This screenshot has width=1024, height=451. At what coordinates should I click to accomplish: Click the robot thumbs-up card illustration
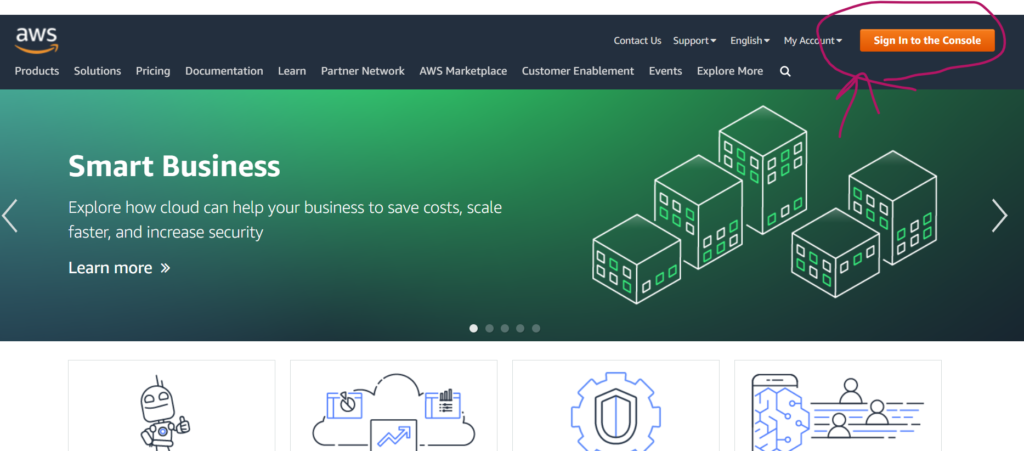pos(164,412)
